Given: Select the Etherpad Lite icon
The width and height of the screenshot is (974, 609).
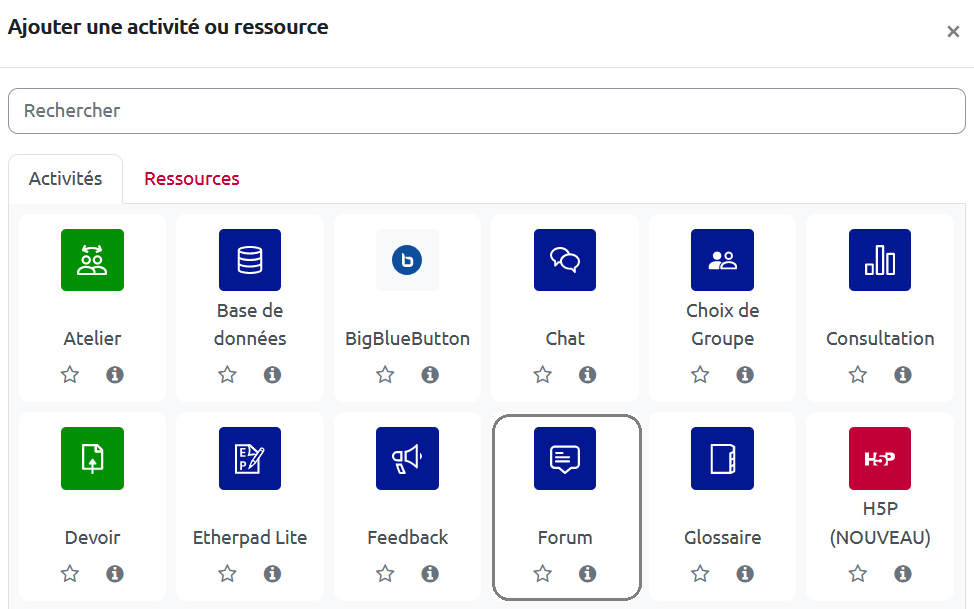Looking at the screenshot, I should tap(250, 459).
